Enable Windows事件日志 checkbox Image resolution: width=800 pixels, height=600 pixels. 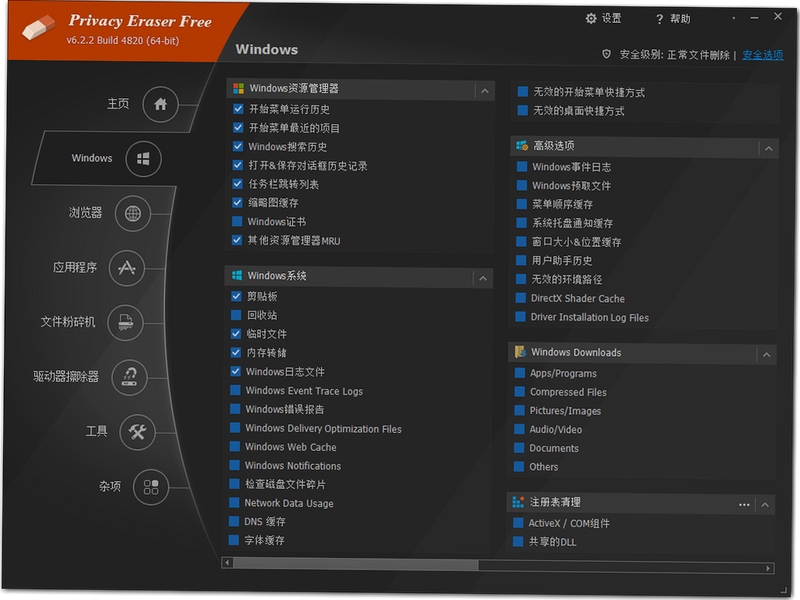click(522, 167)
